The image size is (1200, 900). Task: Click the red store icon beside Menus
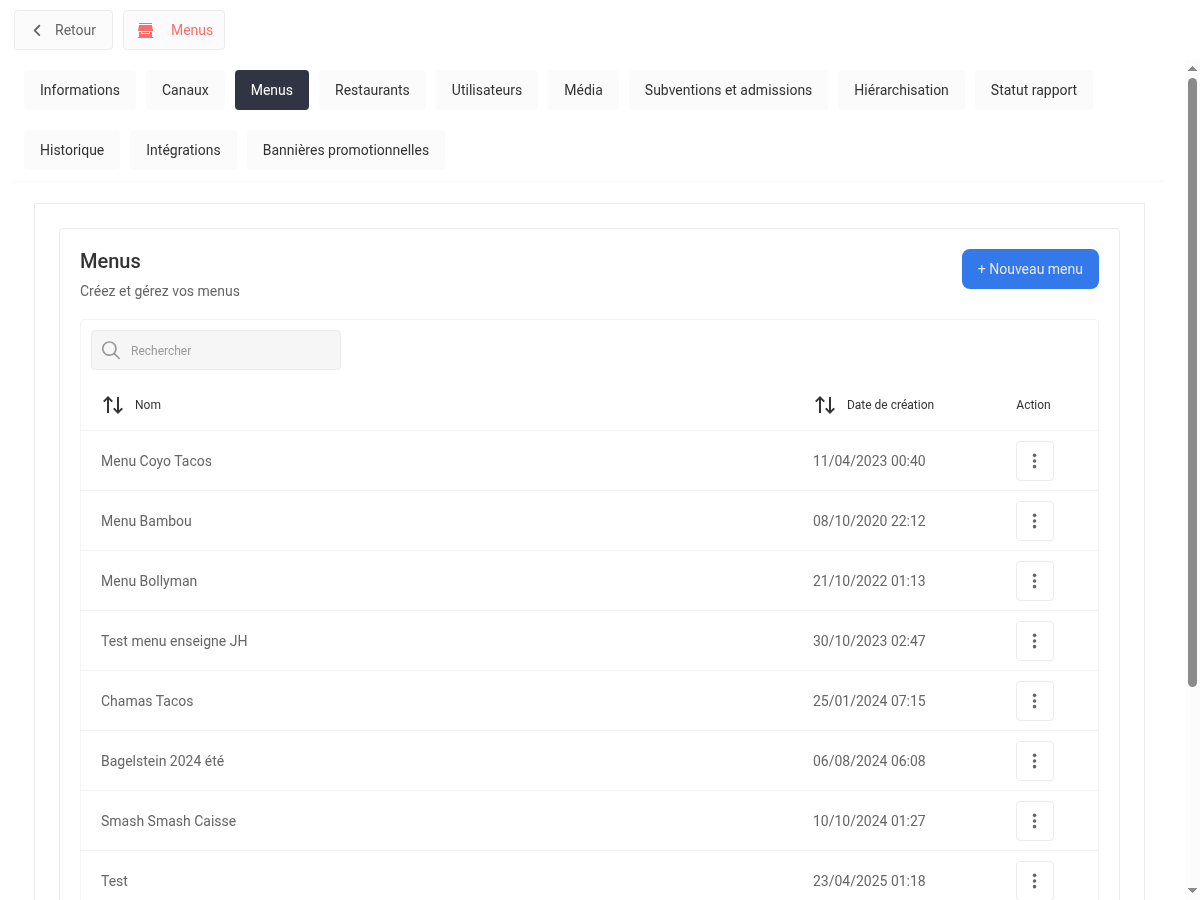pyautogui.click(x=146, y=30)
